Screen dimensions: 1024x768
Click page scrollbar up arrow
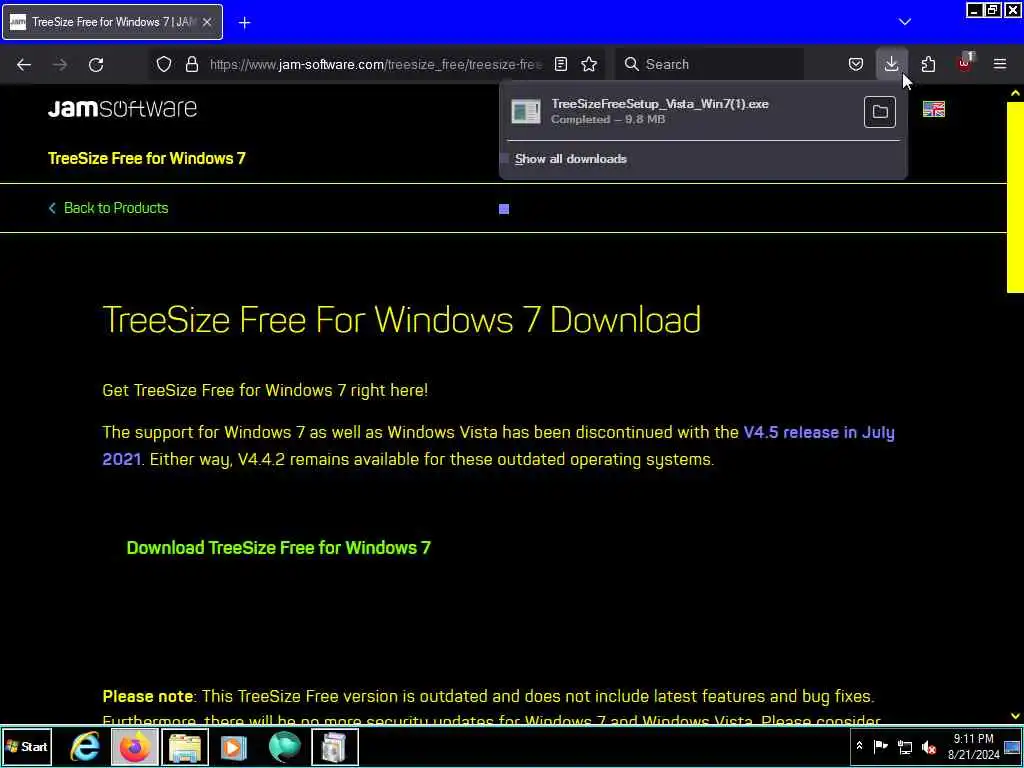(x=1015, y=93)
